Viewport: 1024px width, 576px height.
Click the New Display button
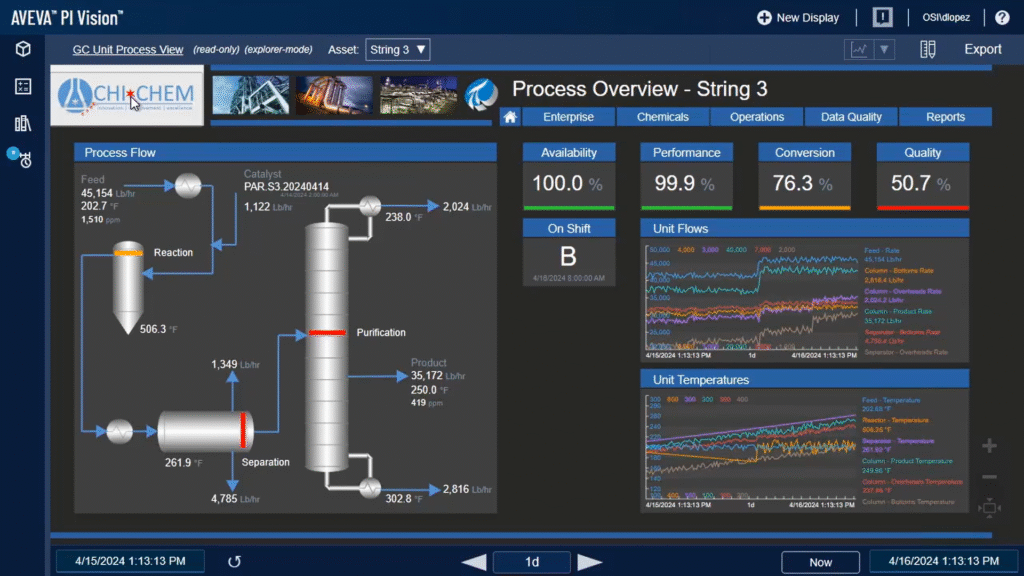point(797,17)
